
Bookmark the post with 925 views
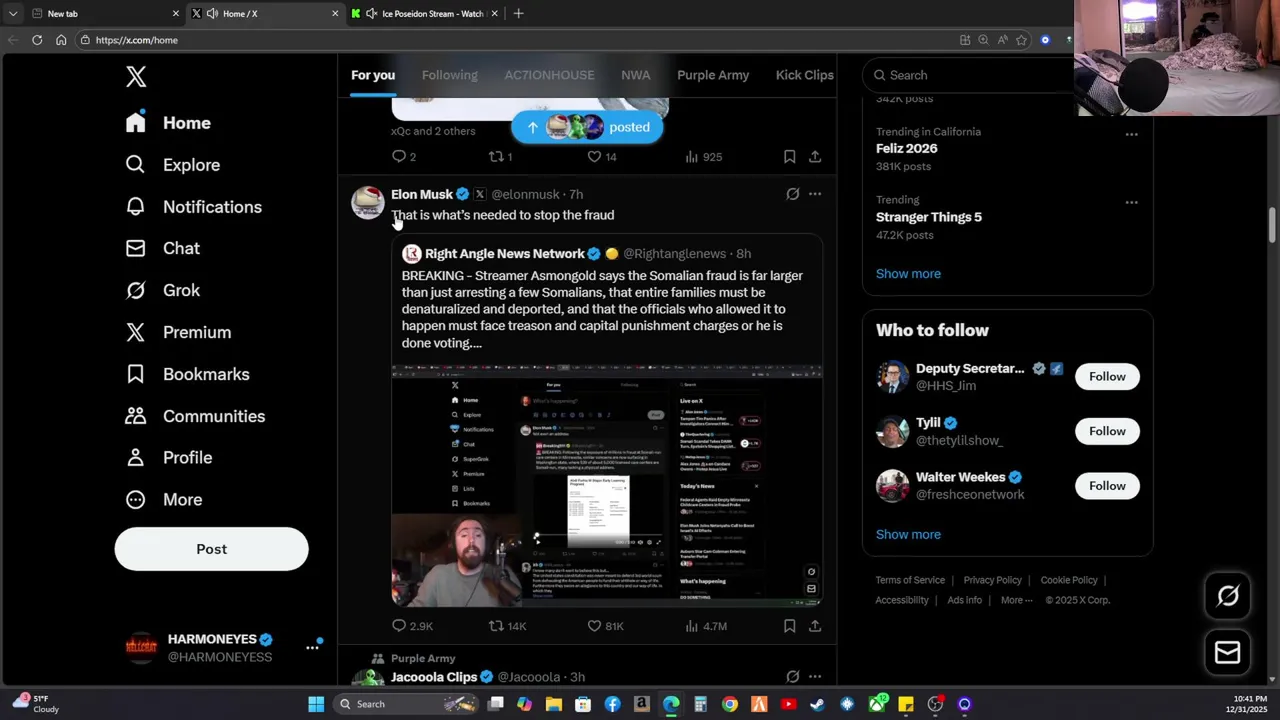coord(789,157)
